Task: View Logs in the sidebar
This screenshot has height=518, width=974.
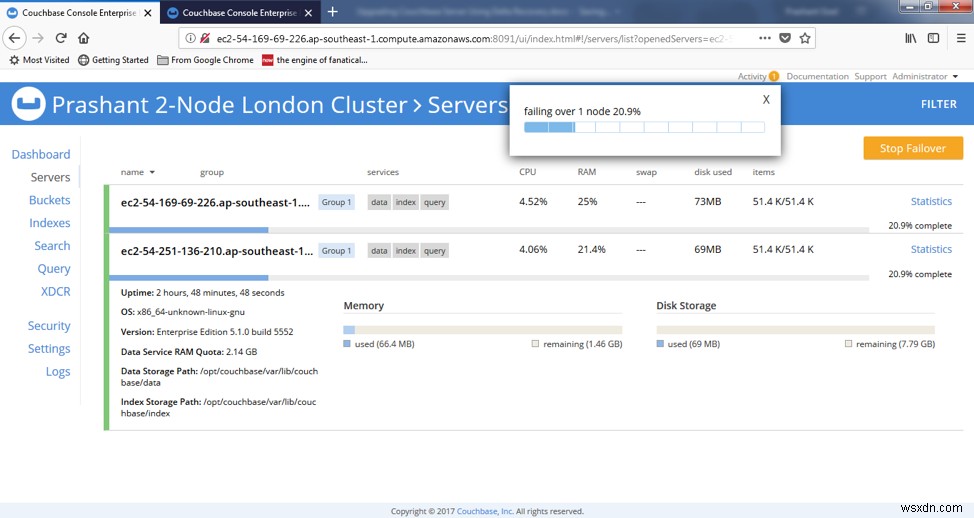Action: pyautogui.click(x=58, y=371)
